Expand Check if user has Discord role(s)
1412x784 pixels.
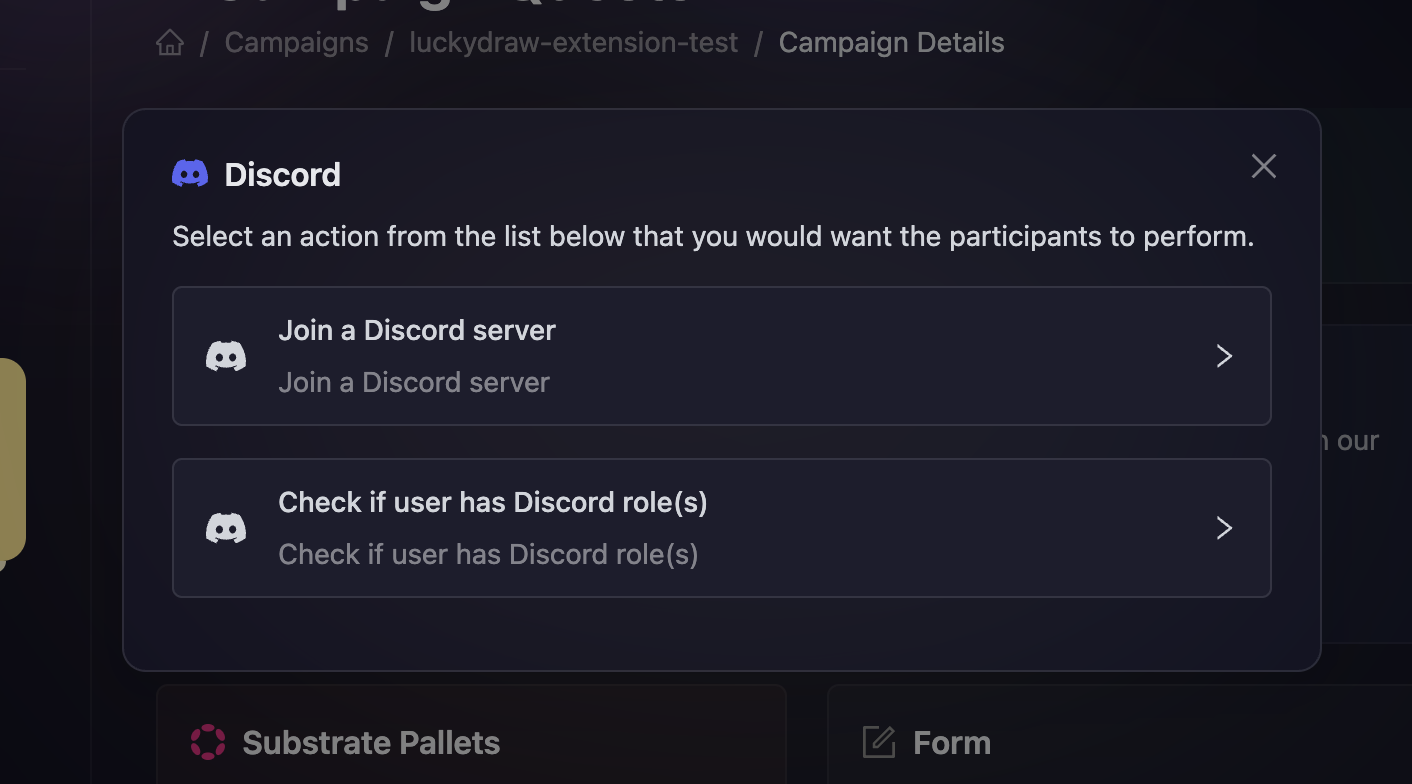point(722,528)
